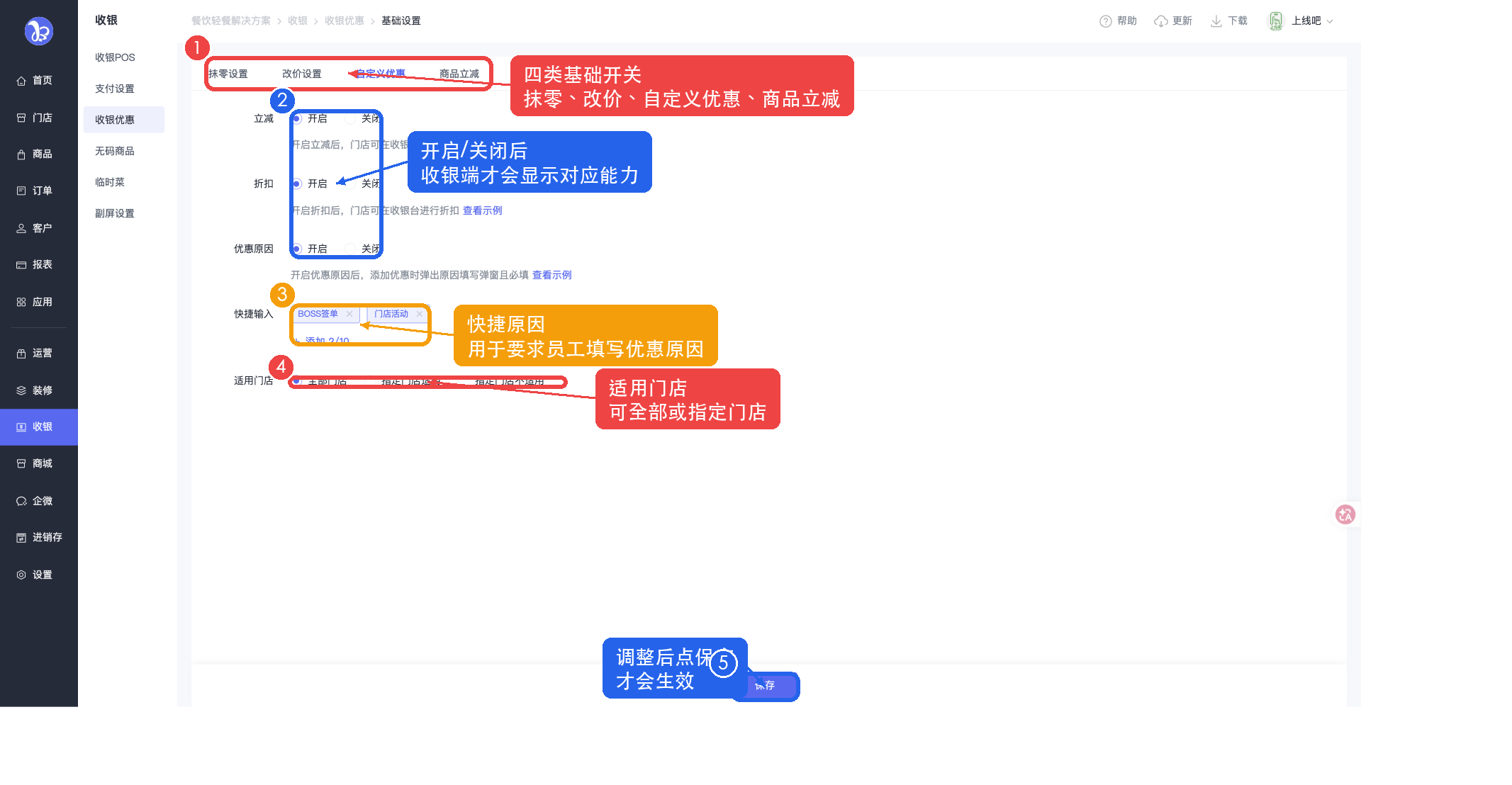The height and width of the screenshot is (785, 1512).
Task: Open the 首页 home icon in sidebar
Action: click(x=21, y=81)
